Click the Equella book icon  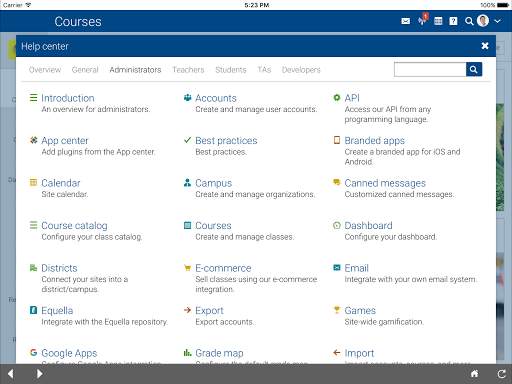coord(33,310)
